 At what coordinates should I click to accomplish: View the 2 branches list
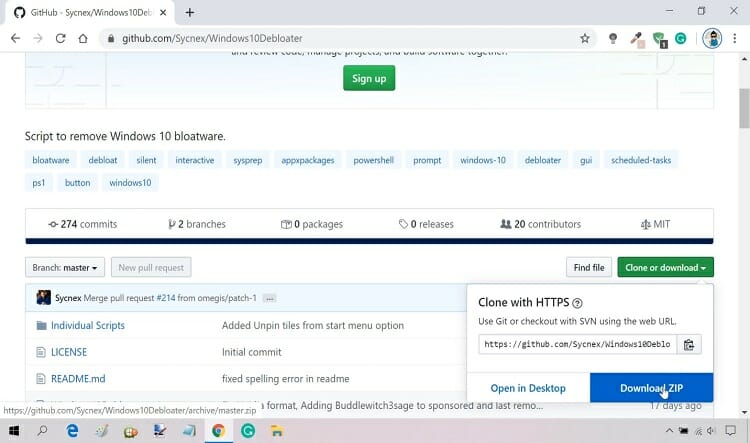(197, 224)
